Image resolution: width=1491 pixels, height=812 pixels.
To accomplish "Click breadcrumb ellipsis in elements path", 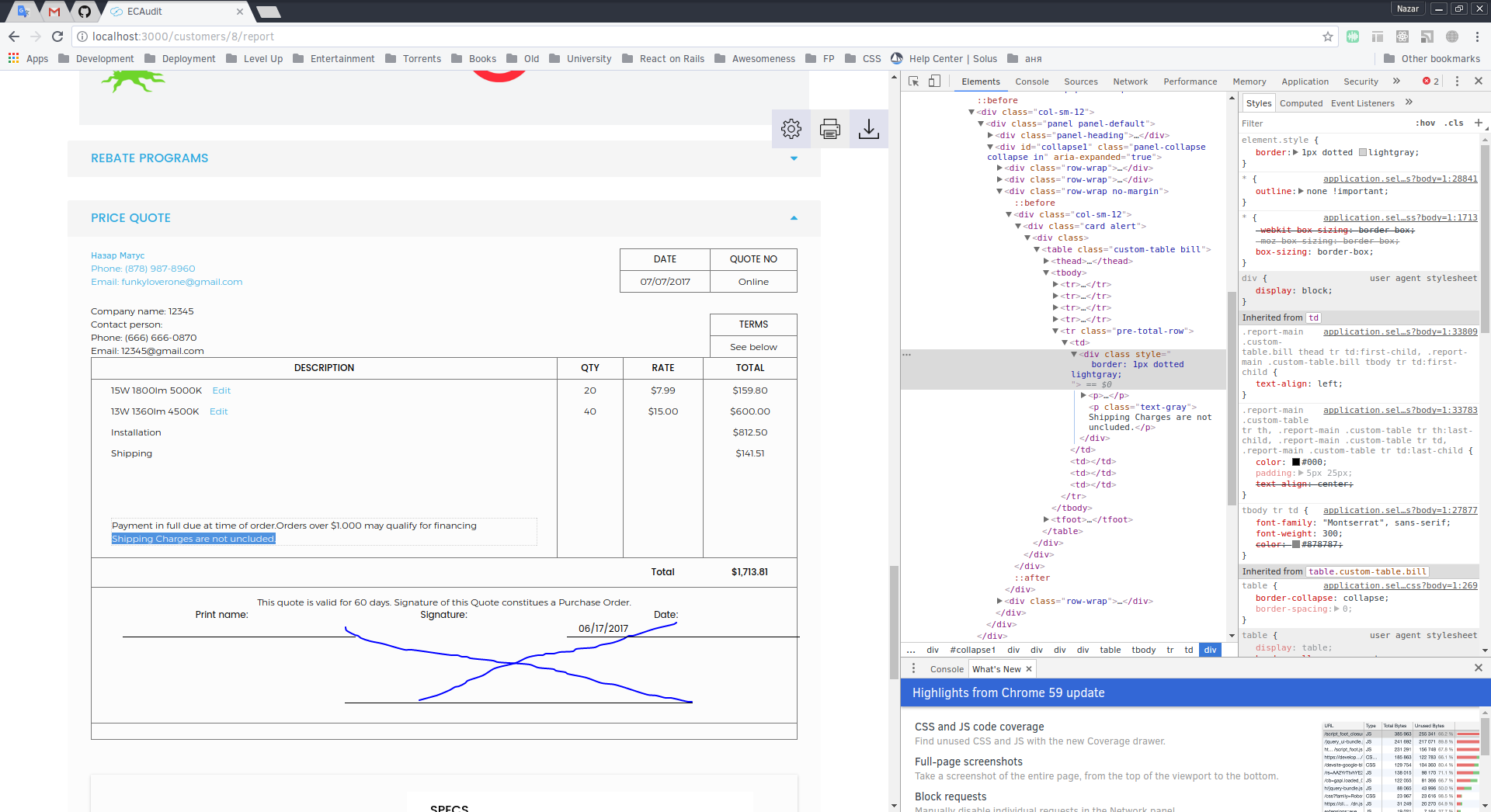I will [911, 650].
